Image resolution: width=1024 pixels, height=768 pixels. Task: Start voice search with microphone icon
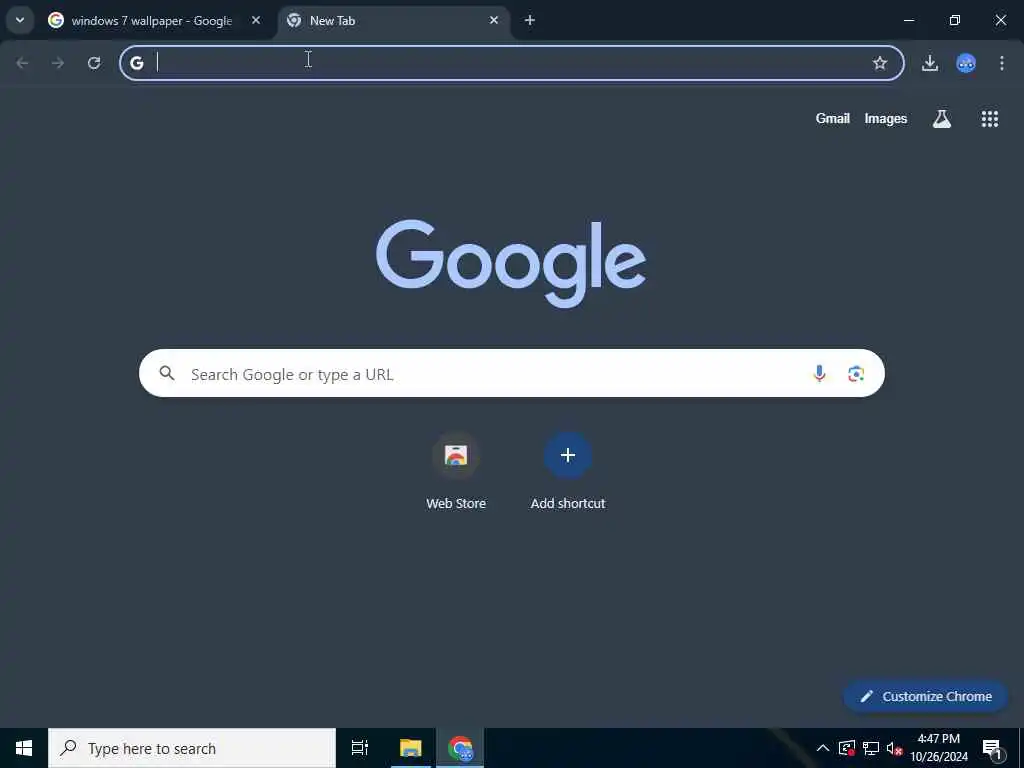(x=819, y=374)
